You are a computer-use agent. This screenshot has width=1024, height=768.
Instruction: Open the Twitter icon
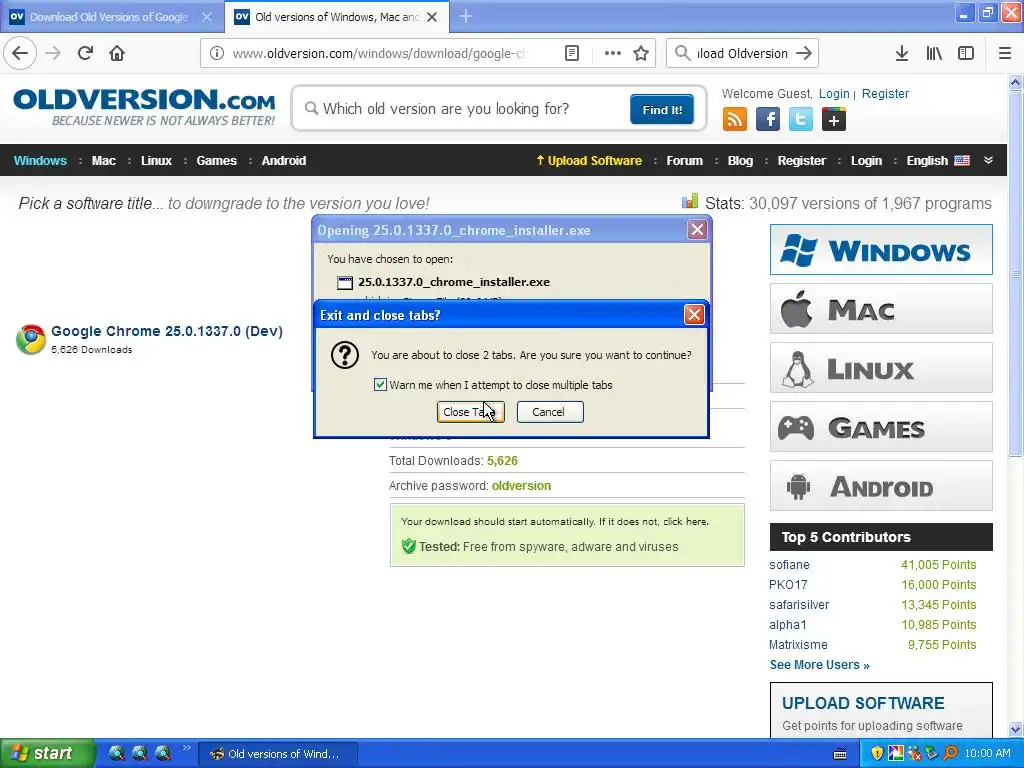tap(801, 120)
